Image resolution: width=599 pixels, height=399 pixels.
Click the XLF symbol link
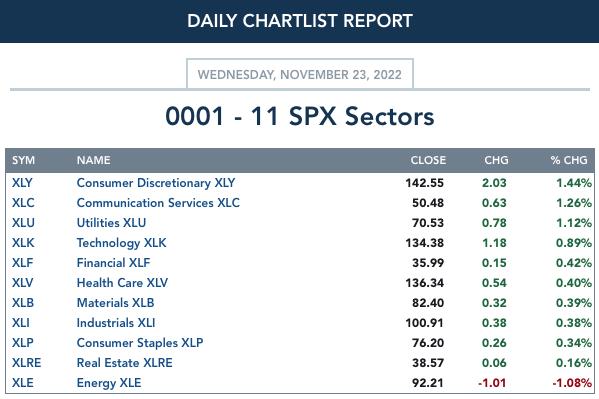23,263
